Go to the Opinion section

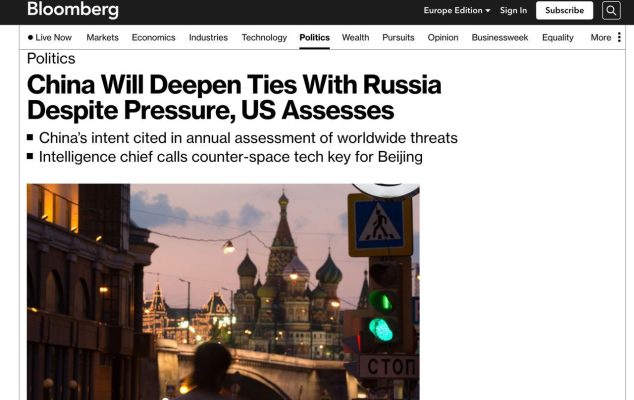[443, 38]
